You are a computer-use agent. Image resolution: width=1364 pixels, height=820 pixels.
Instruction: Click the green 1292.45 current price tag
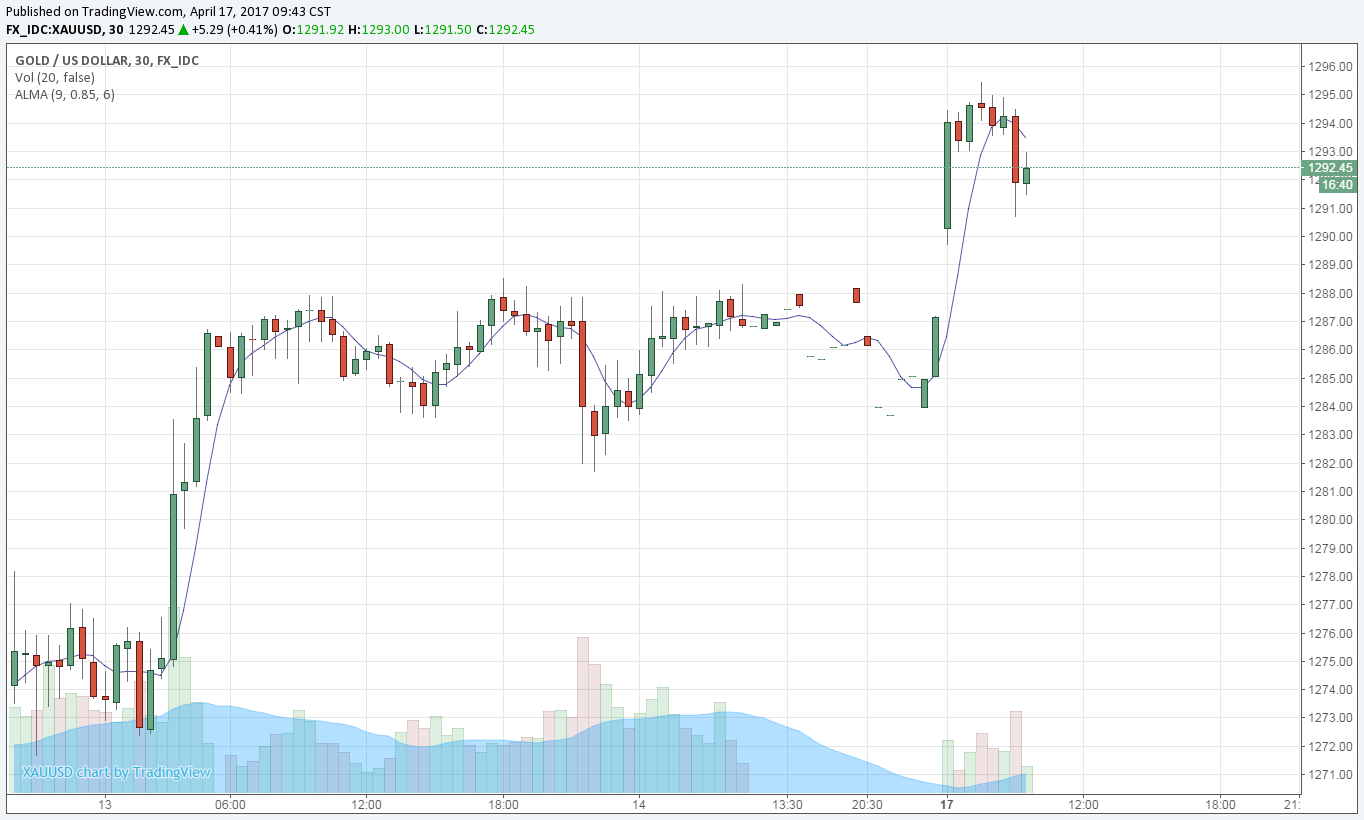point(1331,168)
